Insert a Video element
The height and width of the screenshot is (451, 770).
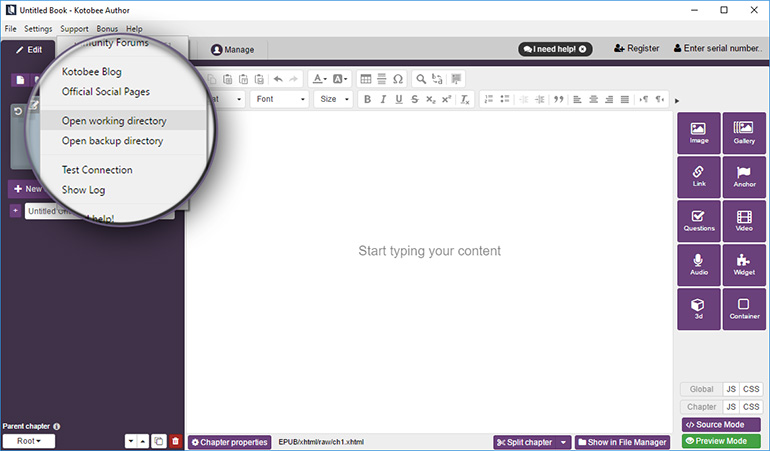tap(743, 221)
